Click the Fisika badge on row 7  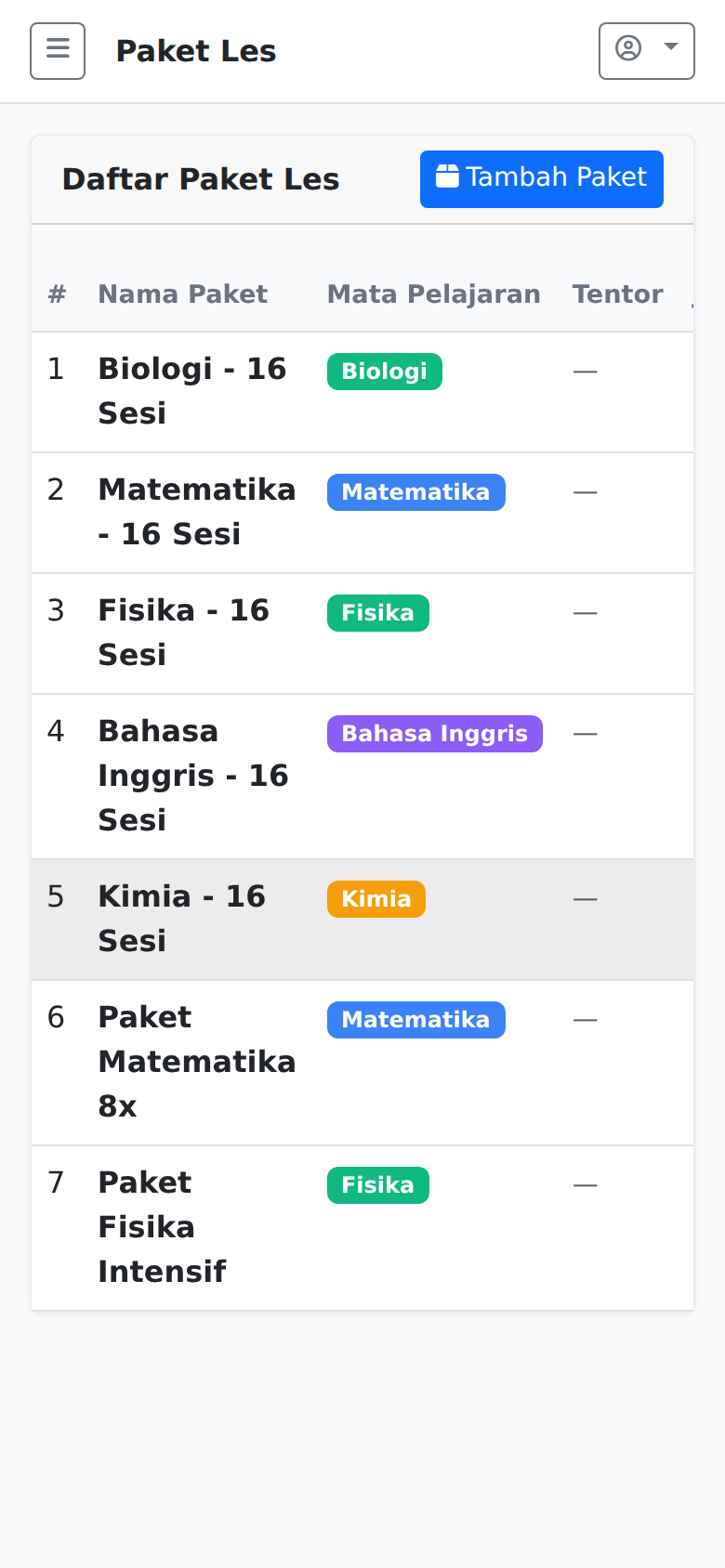(377, 1184)
